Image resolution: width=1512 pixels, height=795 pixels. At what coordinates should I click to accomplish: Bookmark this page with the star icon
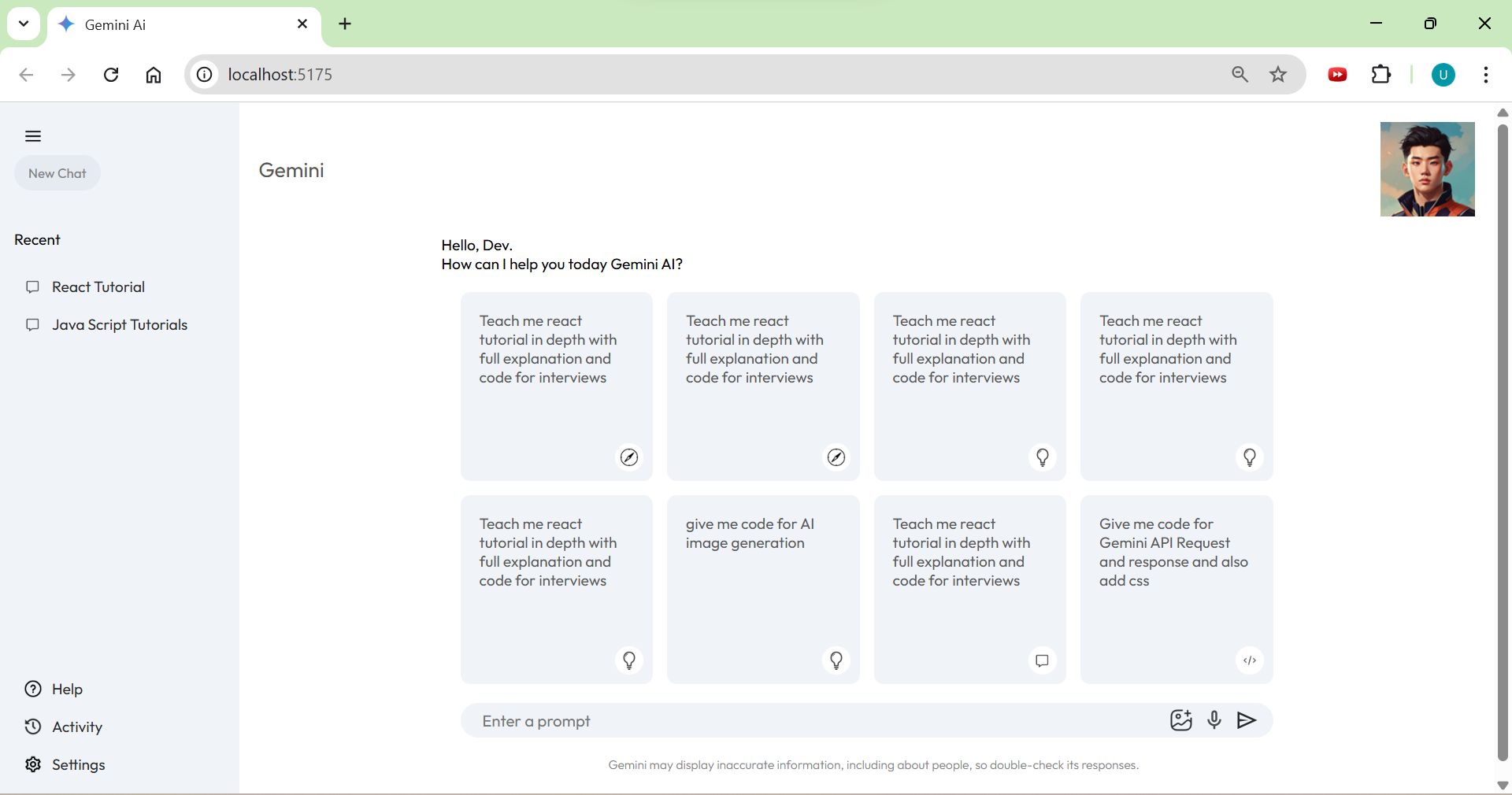(x=1278, y=75)
